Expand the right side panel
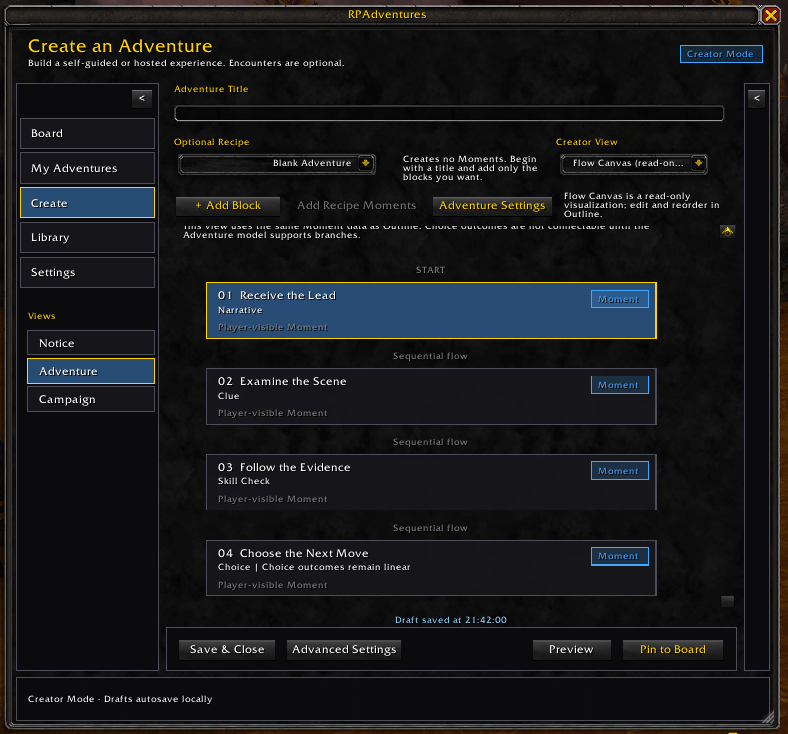788x734 pixels. [x=756, y=98]
